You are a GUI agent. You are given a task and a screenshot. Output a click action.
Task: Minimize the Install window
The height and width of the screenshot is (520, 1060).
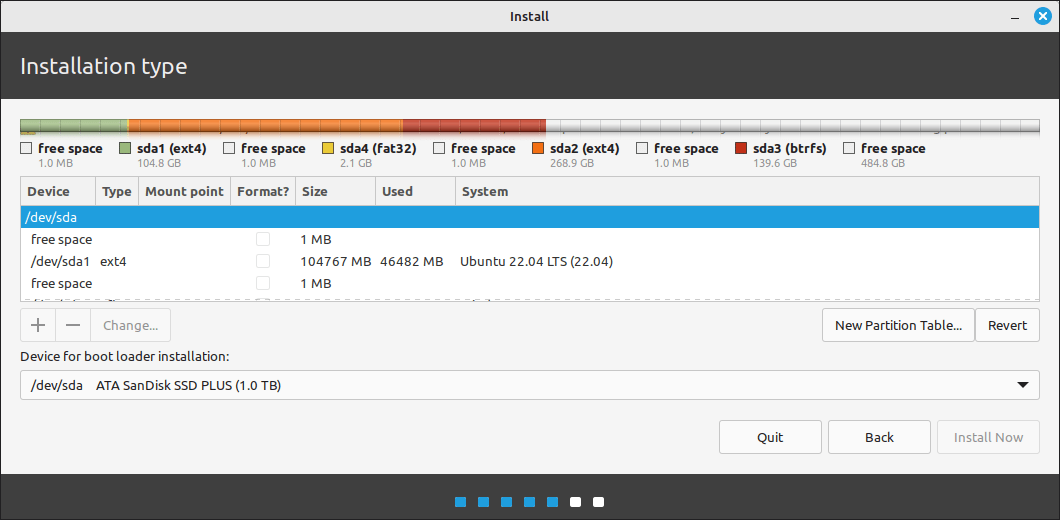point(1015,18)
